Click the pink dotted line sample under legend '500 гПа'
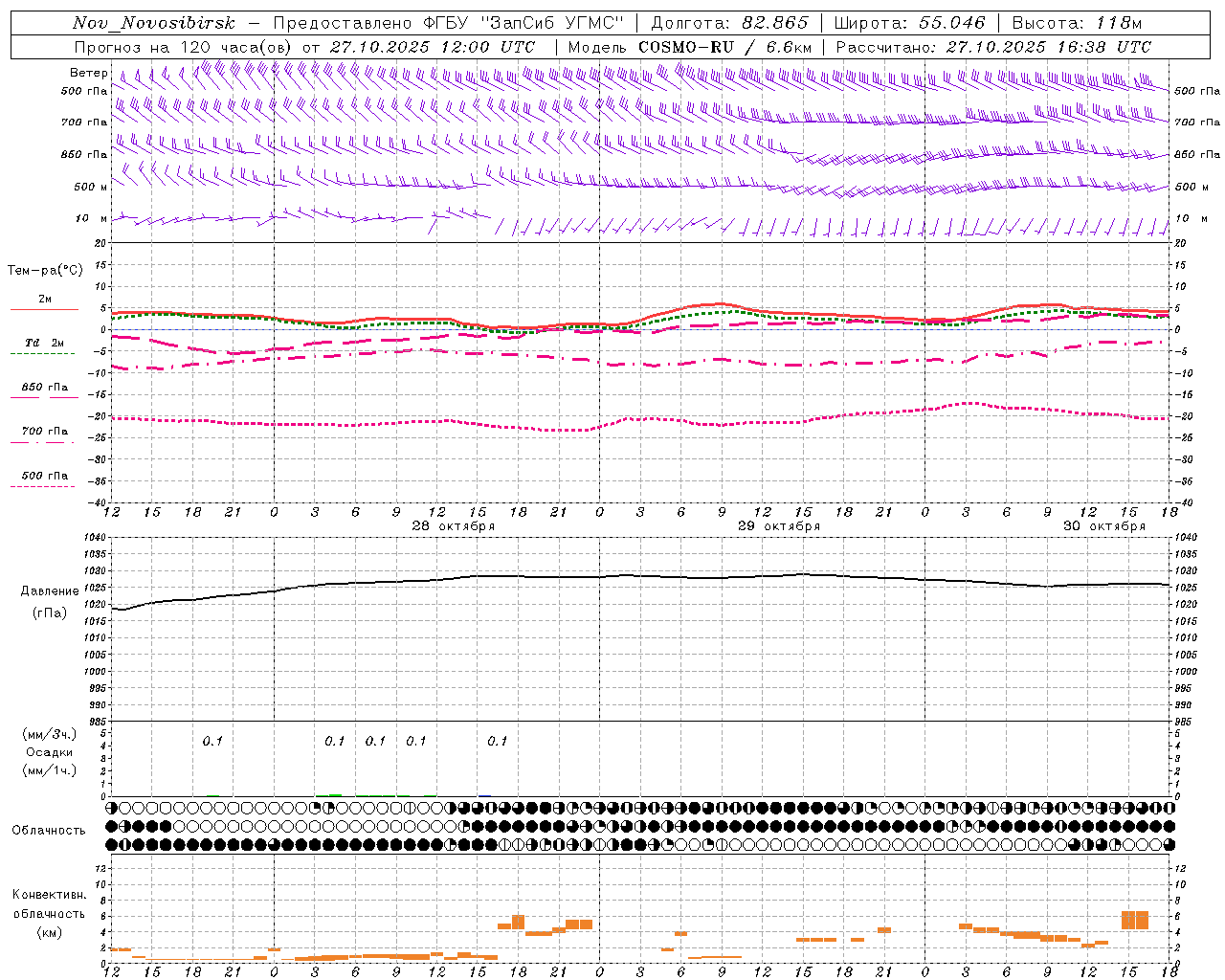 tap(42, 487)
